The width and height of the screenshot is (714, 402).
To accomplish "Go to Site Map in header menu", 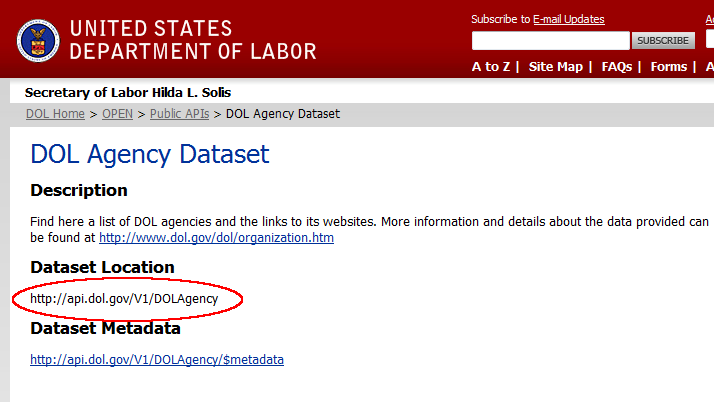I will point(555,67).
